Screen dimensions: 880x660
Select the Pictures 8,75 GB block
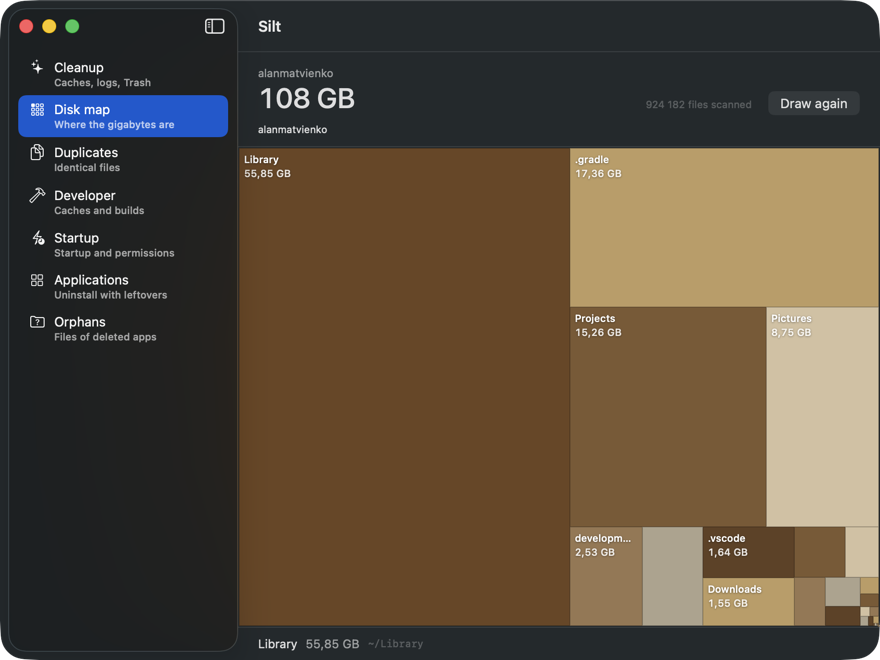(822, 416)
